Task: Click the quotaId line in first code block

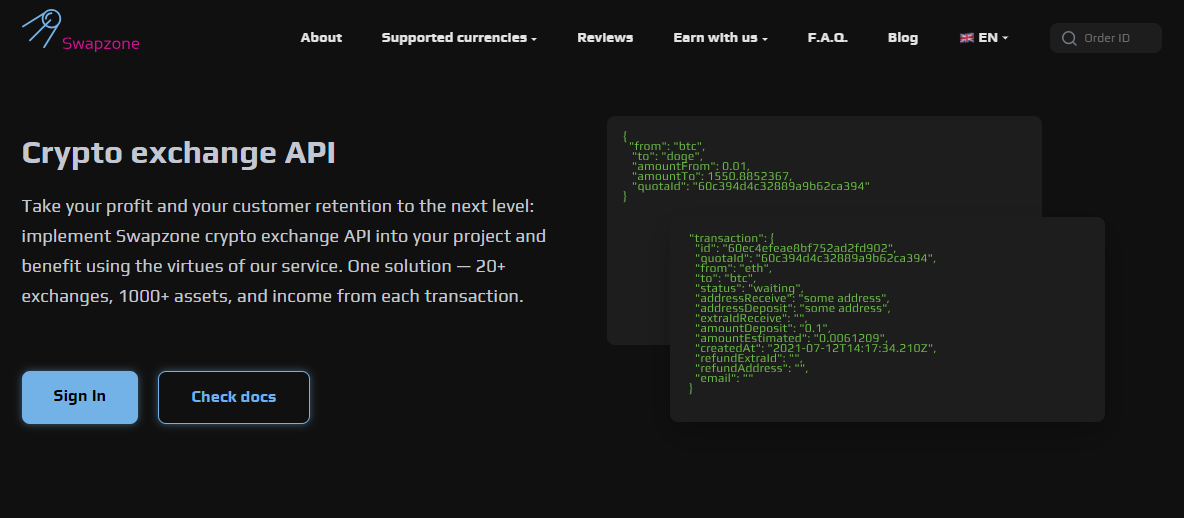Action: (x=751, y=186)
